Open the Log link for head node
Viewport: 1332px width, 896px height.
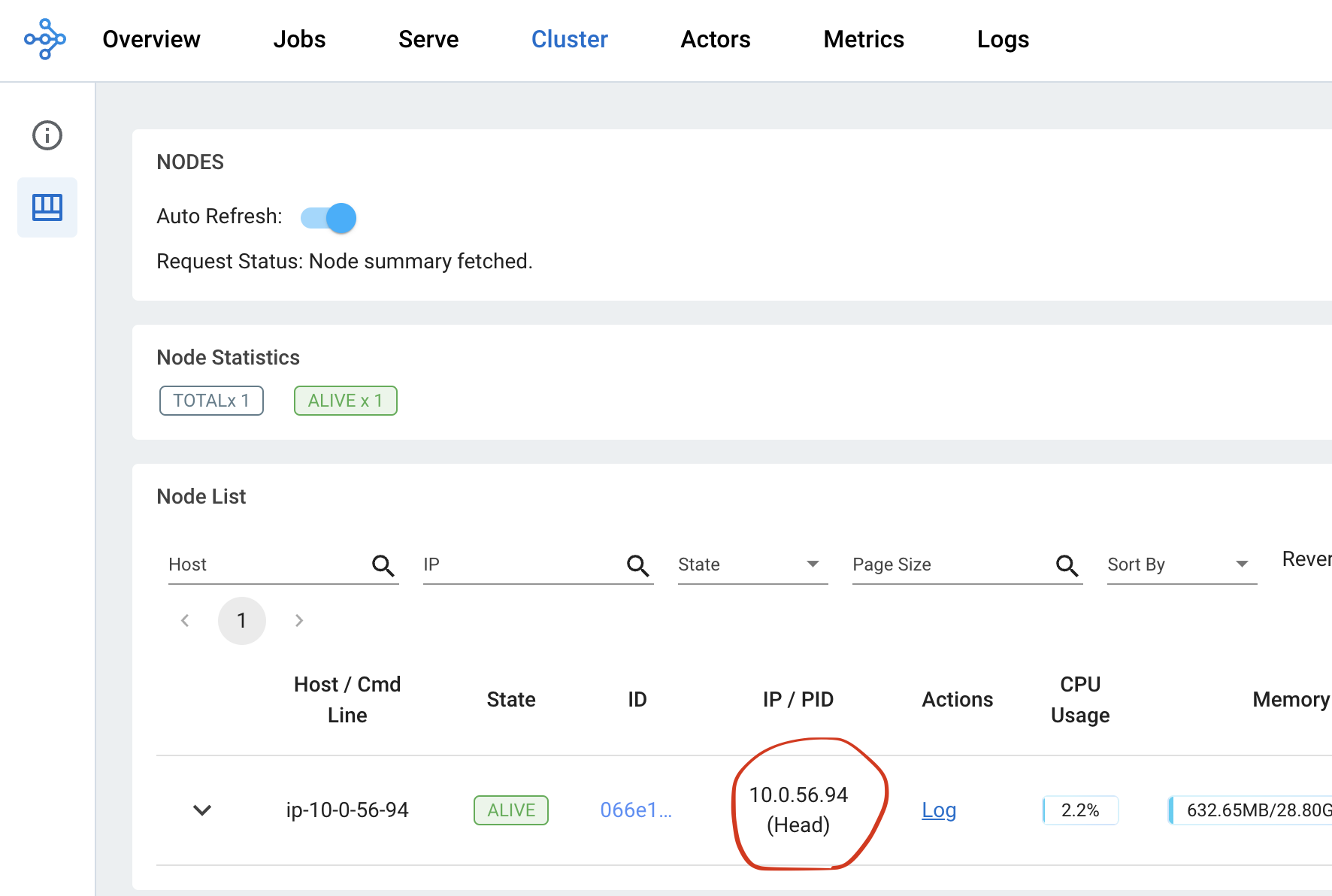coord(939,810)
